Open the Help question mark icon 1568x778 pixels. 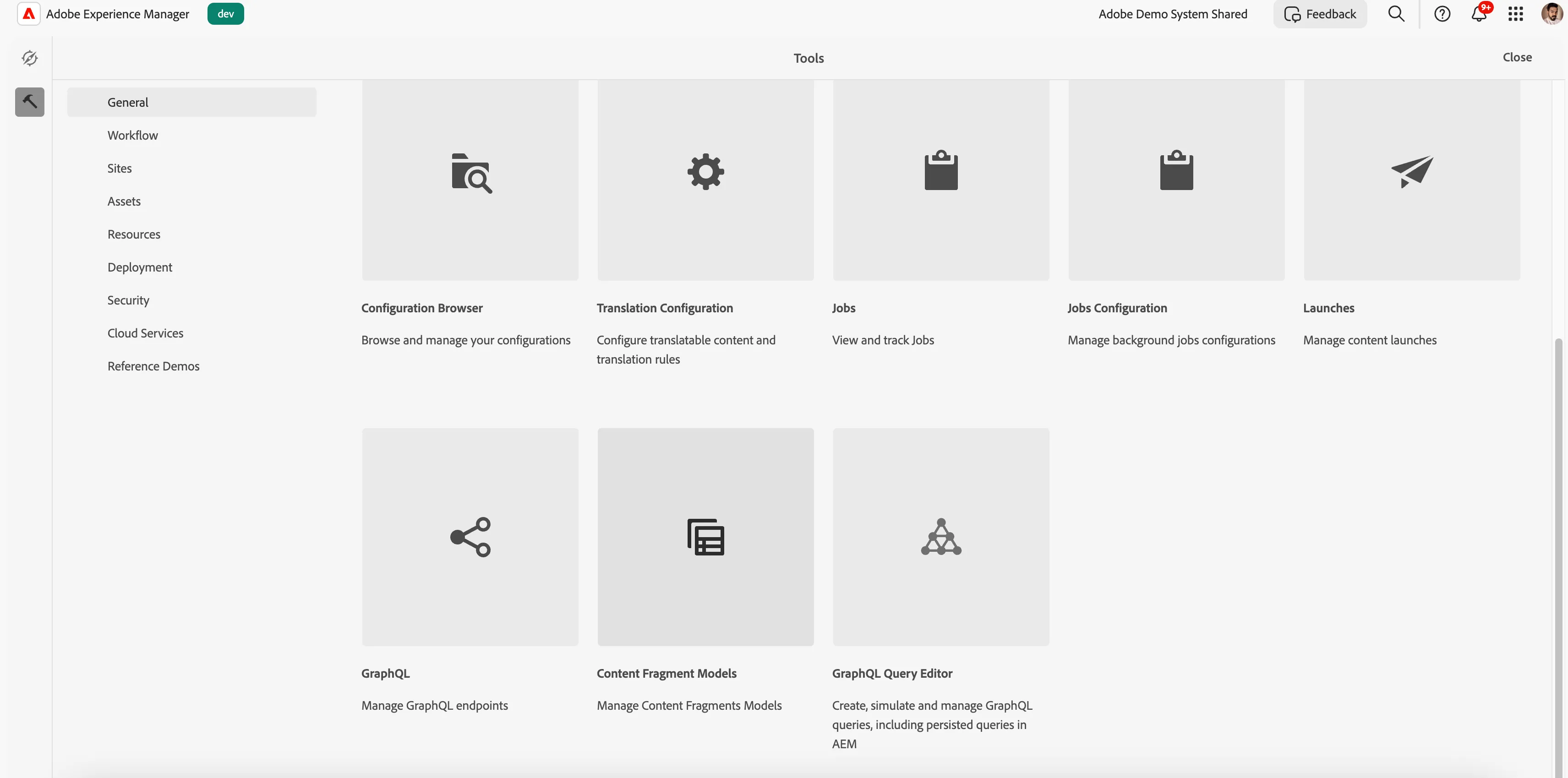pos(1442,13)
